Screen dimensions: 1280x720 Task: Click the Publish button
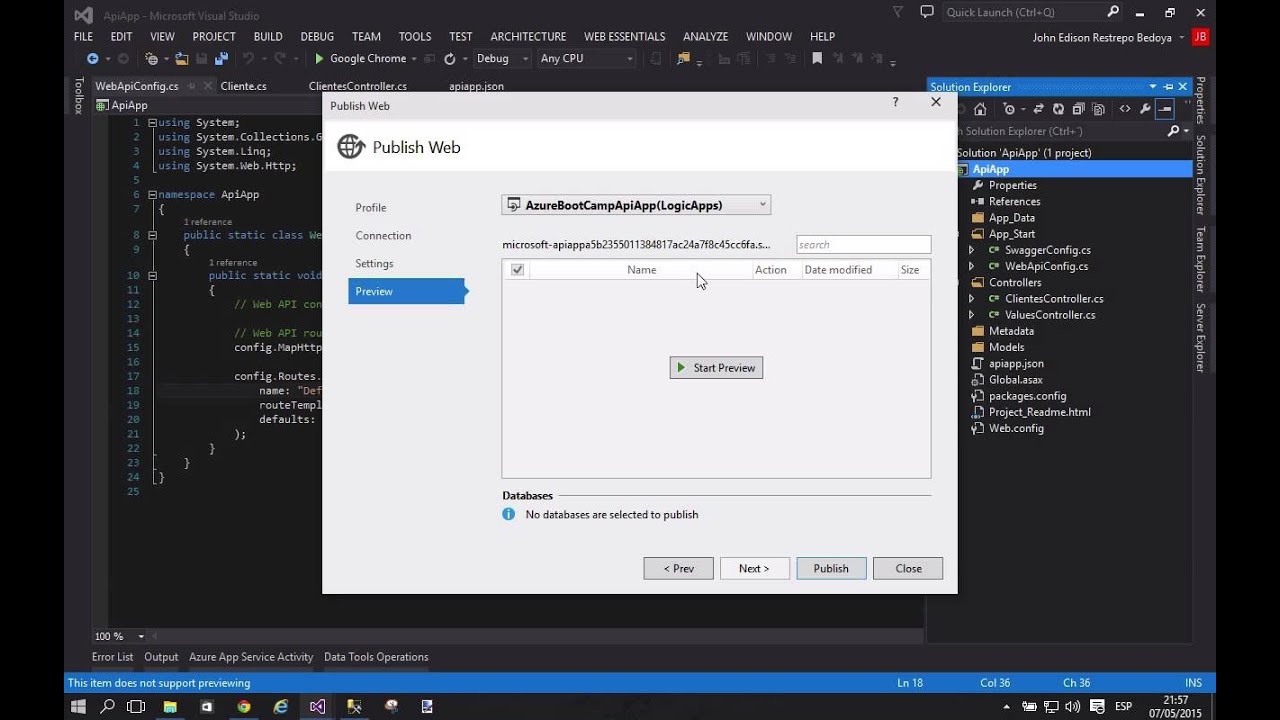coord(831,569)
